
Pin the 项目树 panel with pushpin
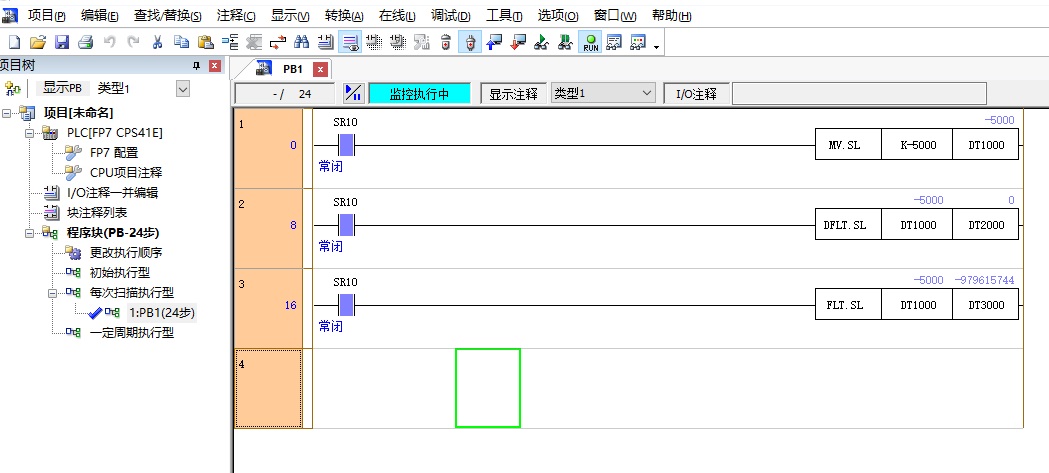pos(196,66)
